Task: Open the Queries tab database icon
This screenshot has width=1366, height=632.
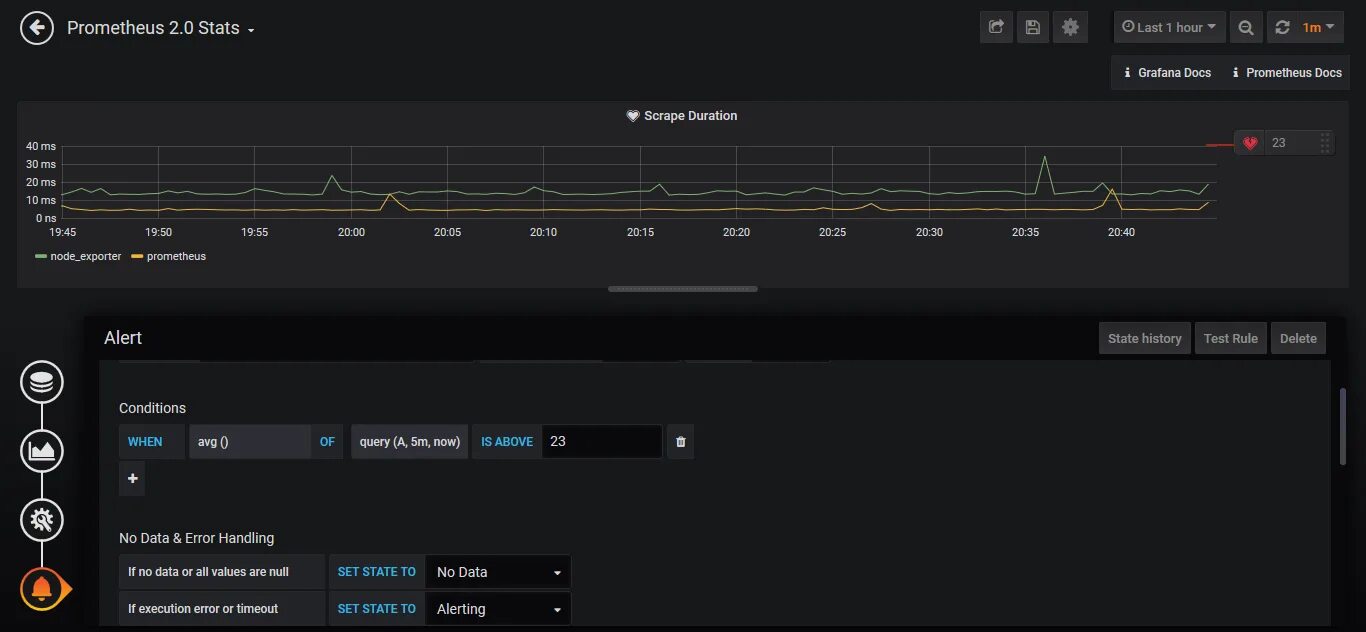Action: pos(42,382)
